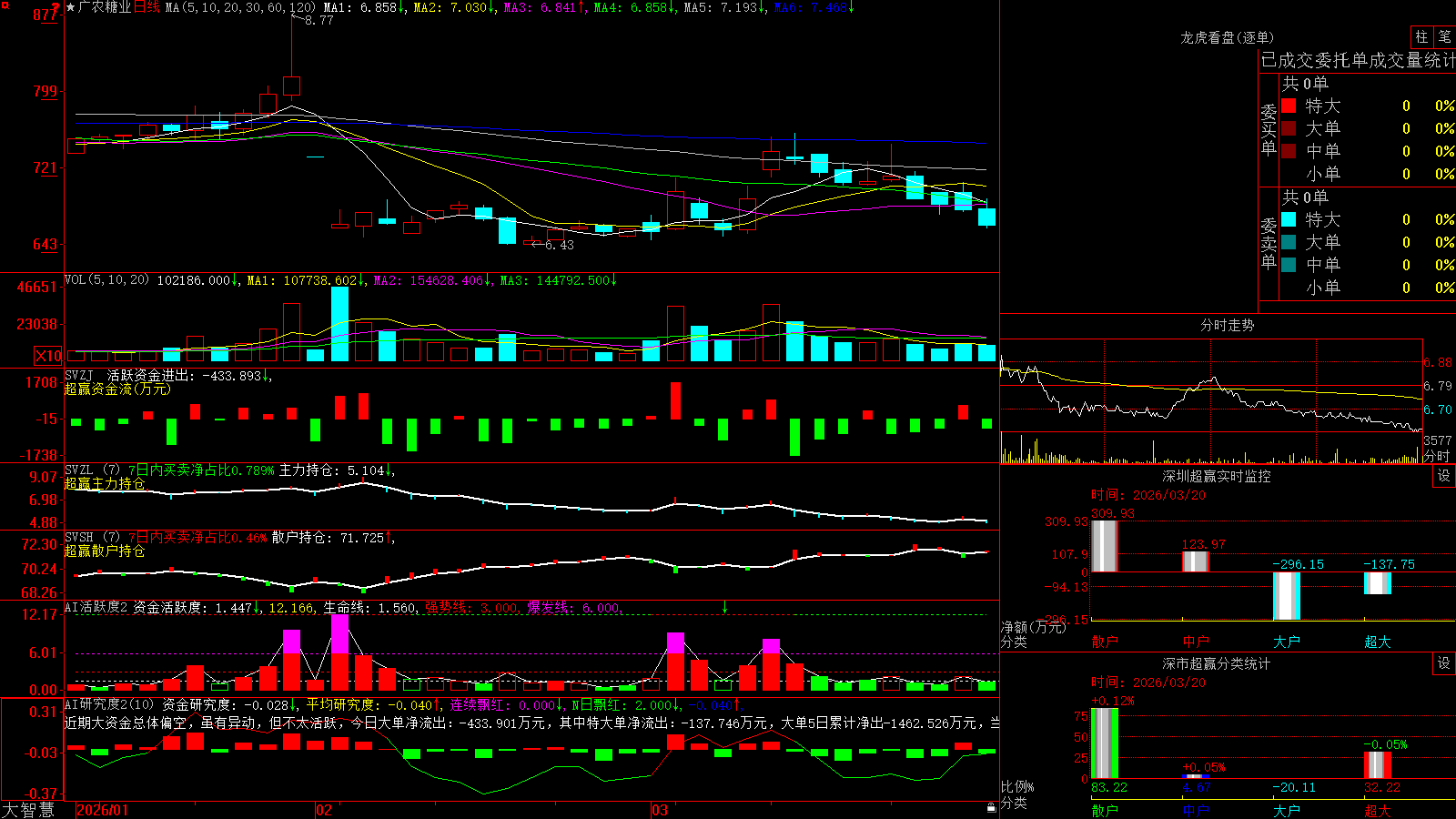Click the 02 month marker on timeline

pyautogui.click(x=324, y=810)
